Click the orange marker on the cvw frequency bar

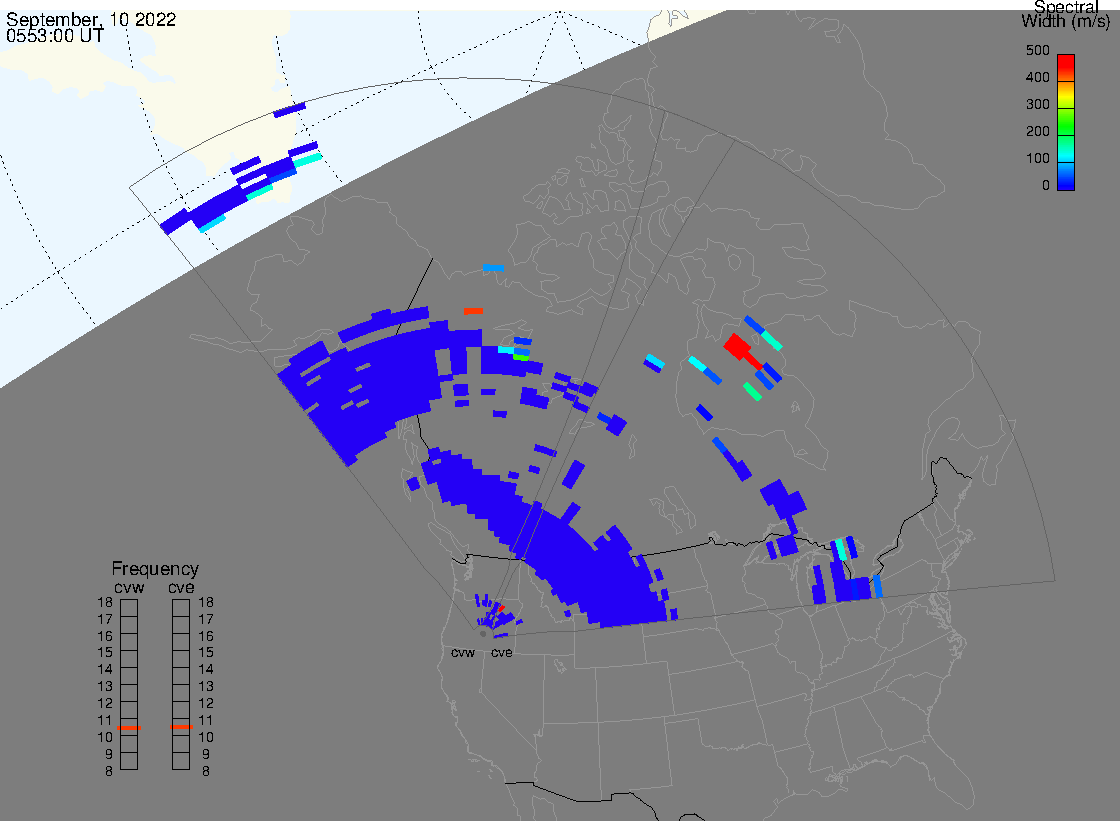(x=129, y=727)
